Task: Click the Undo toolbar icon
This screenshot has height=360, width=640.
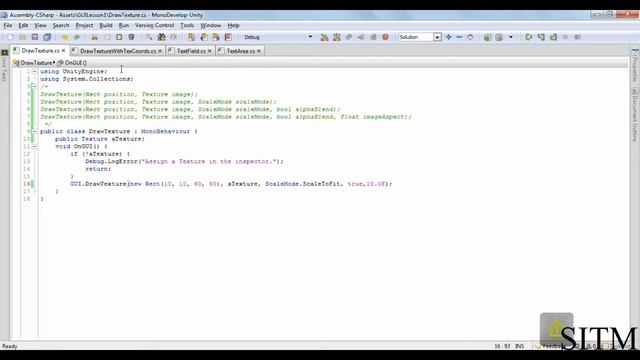Action: (65, 37)
